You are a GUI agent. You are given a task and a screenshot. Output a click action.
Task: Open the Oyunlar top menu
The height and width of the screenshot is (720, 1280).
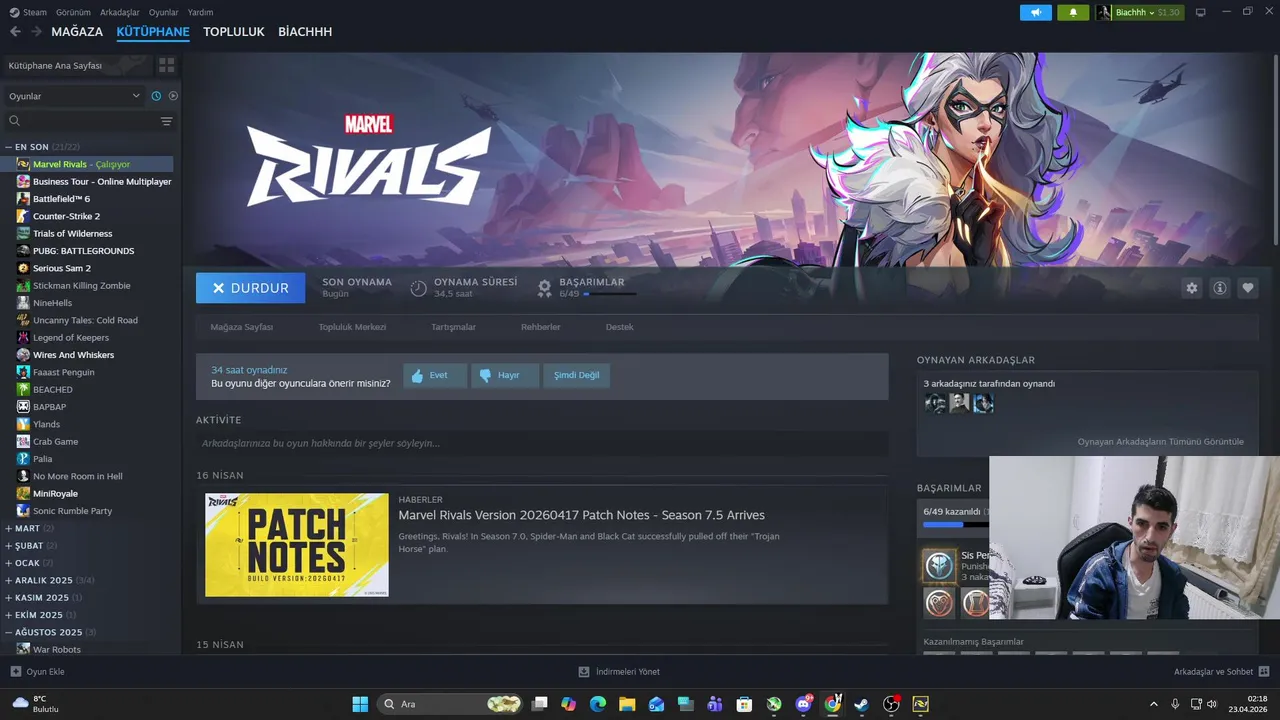click(164, 12)
